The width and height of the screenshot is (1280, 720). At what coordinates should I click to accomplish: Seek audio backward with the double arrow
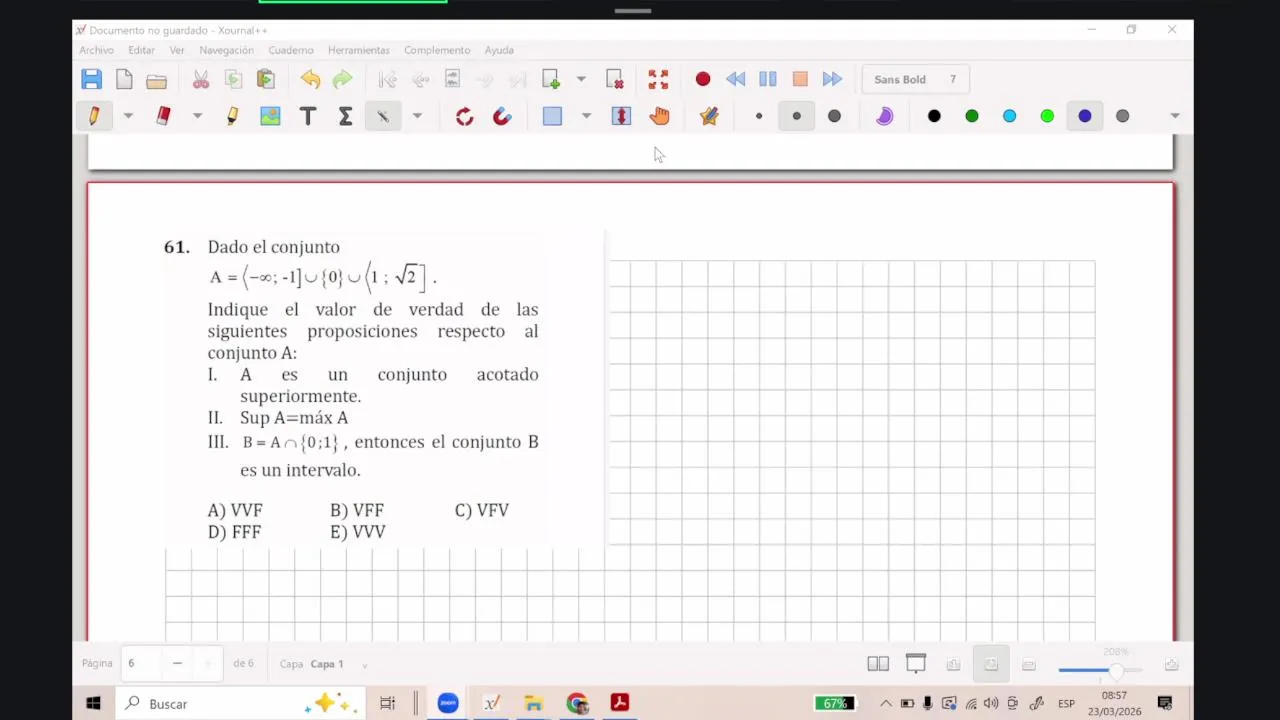point(735,79)
